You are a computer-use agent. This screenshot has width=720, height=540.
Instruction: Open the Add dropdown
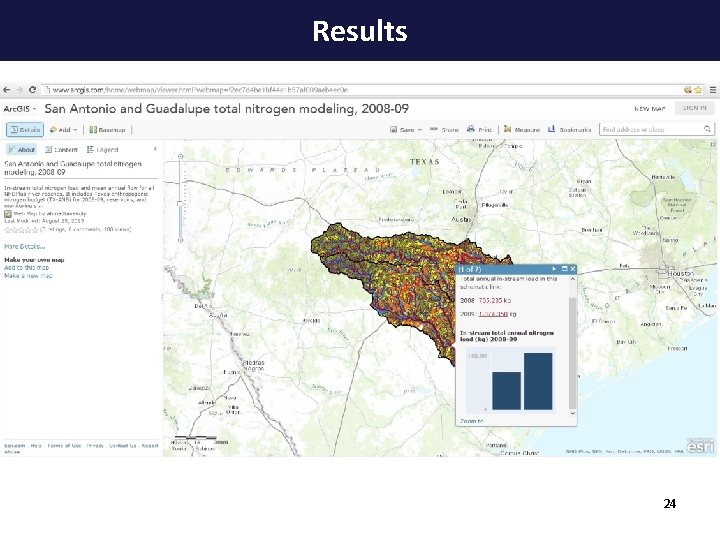pos(63,130)
